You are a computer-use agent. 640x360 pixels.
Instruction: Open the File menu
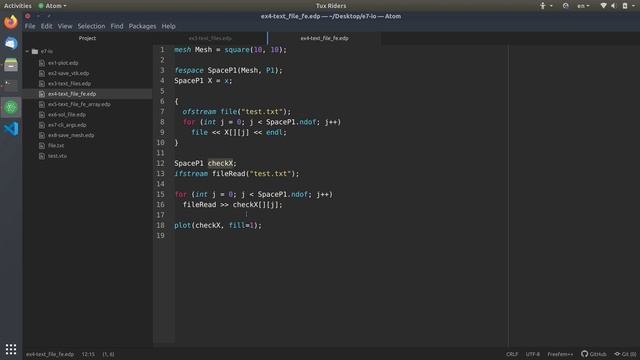[x=30, y=26]
